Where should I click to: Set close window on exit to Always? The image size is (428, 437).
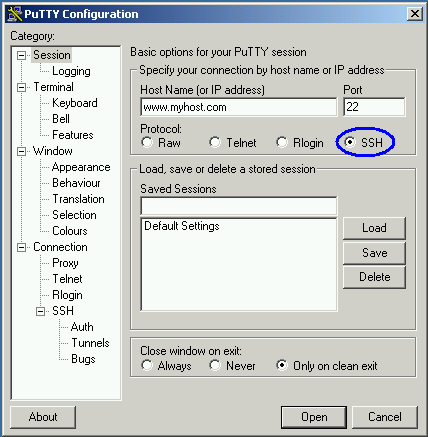(x=147, y=365)
